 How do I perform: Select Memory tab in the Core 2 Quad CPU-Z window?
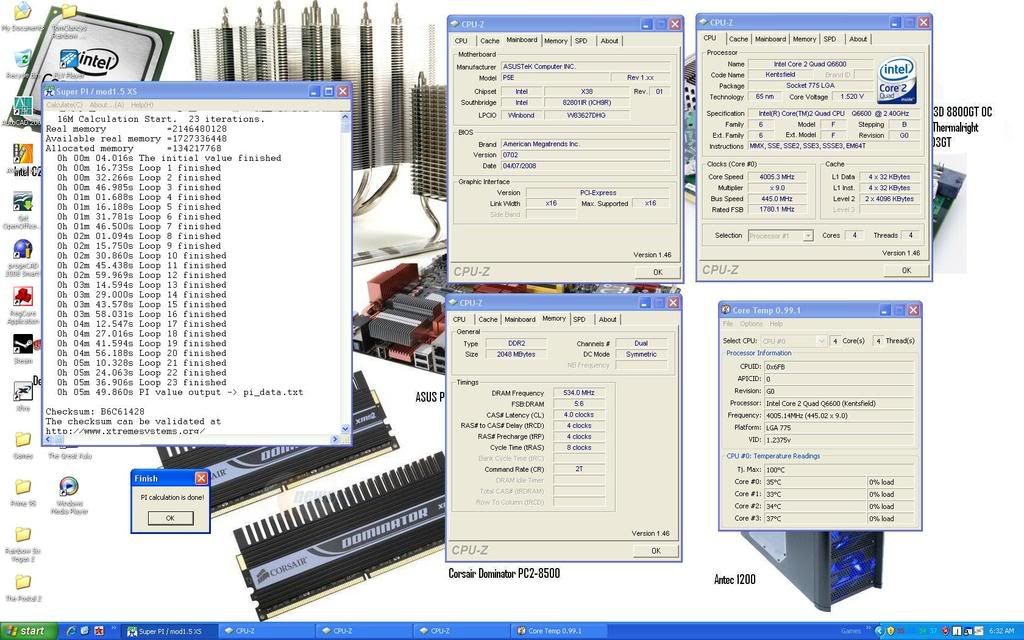(x=804, y=39)
